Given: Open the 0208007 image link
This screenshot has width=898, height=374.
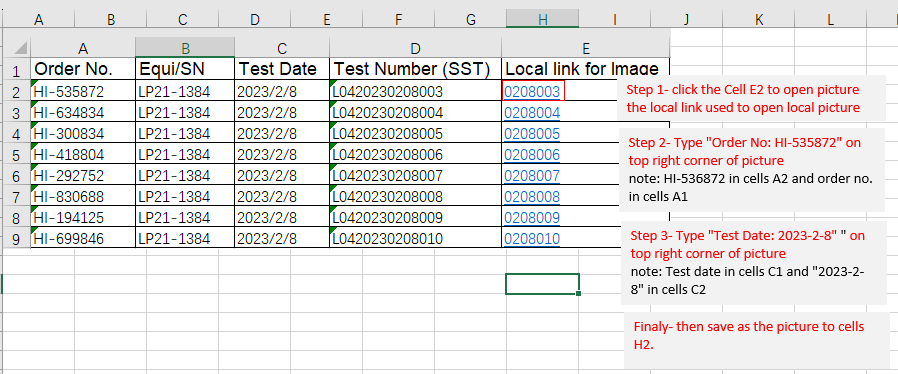Looking at the screenshot, I should point(531,176).
